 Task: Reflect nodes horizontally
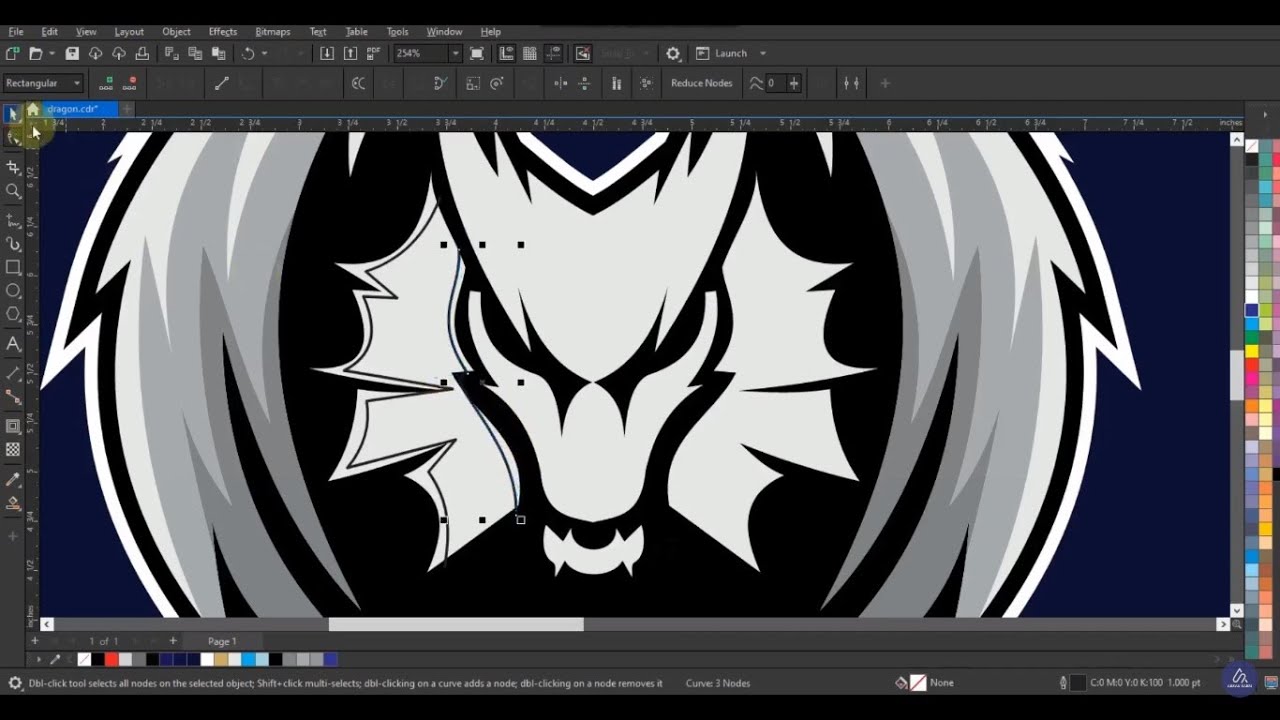(561, 83)
